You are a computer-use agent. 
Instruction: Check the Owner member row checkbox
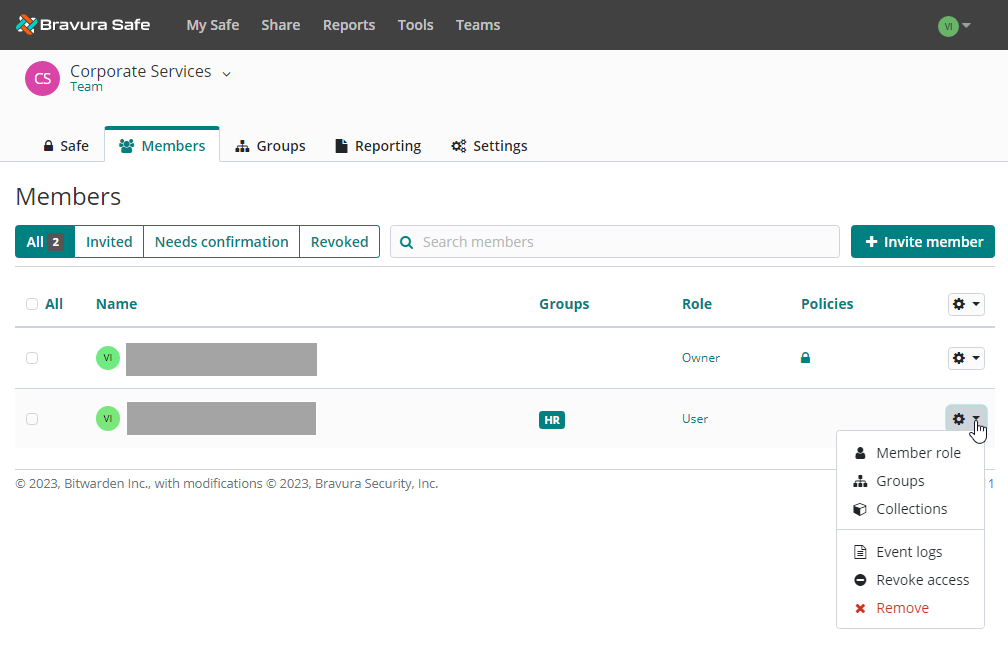(x=32, y=358)
